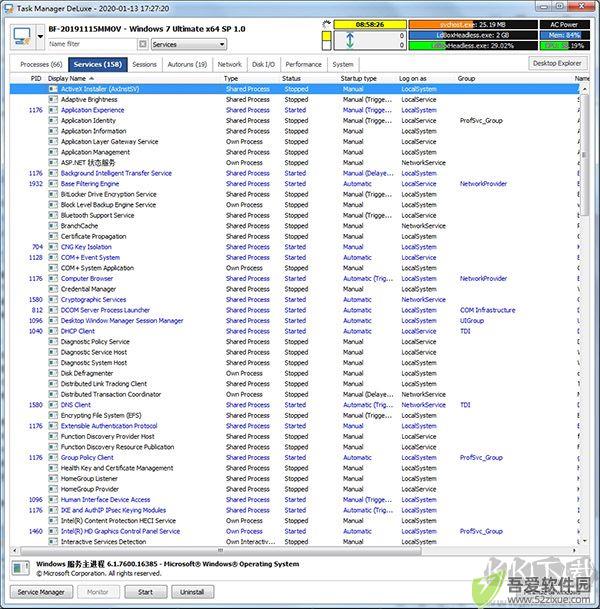Screen dimensions: 600x609
Task: Click the Mem: 84% indicator
Action: click(565, 35)
